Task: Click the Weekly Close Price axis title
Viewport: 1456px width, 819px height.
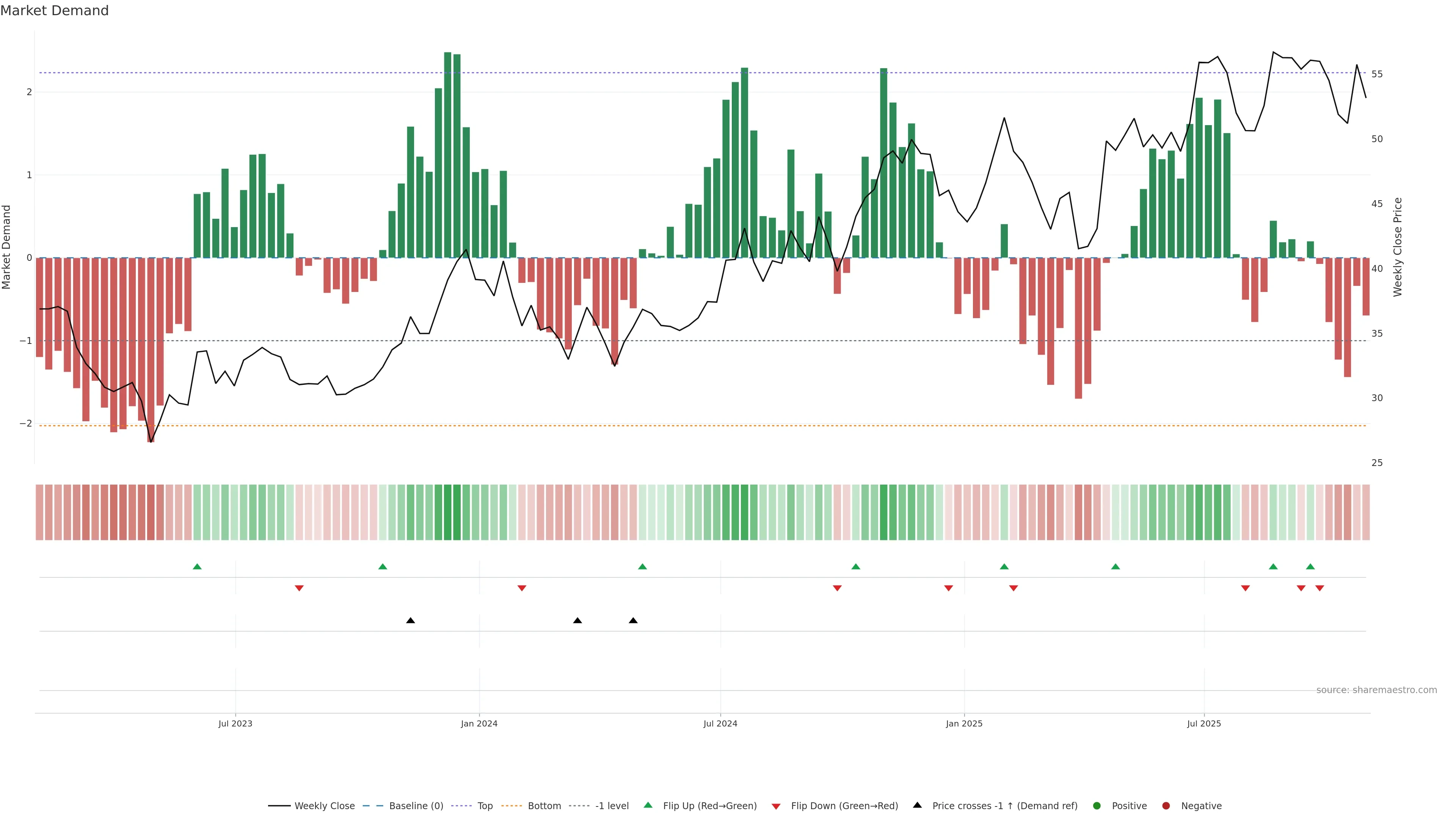Action: [1398, 247]
